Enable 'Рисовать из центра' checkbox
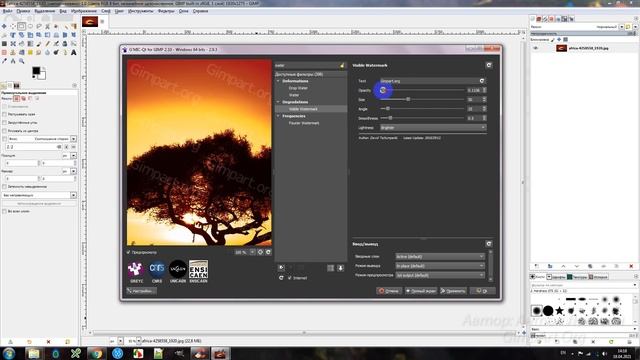This screenshot has height=360, width=640. click(x=4, y=131)
